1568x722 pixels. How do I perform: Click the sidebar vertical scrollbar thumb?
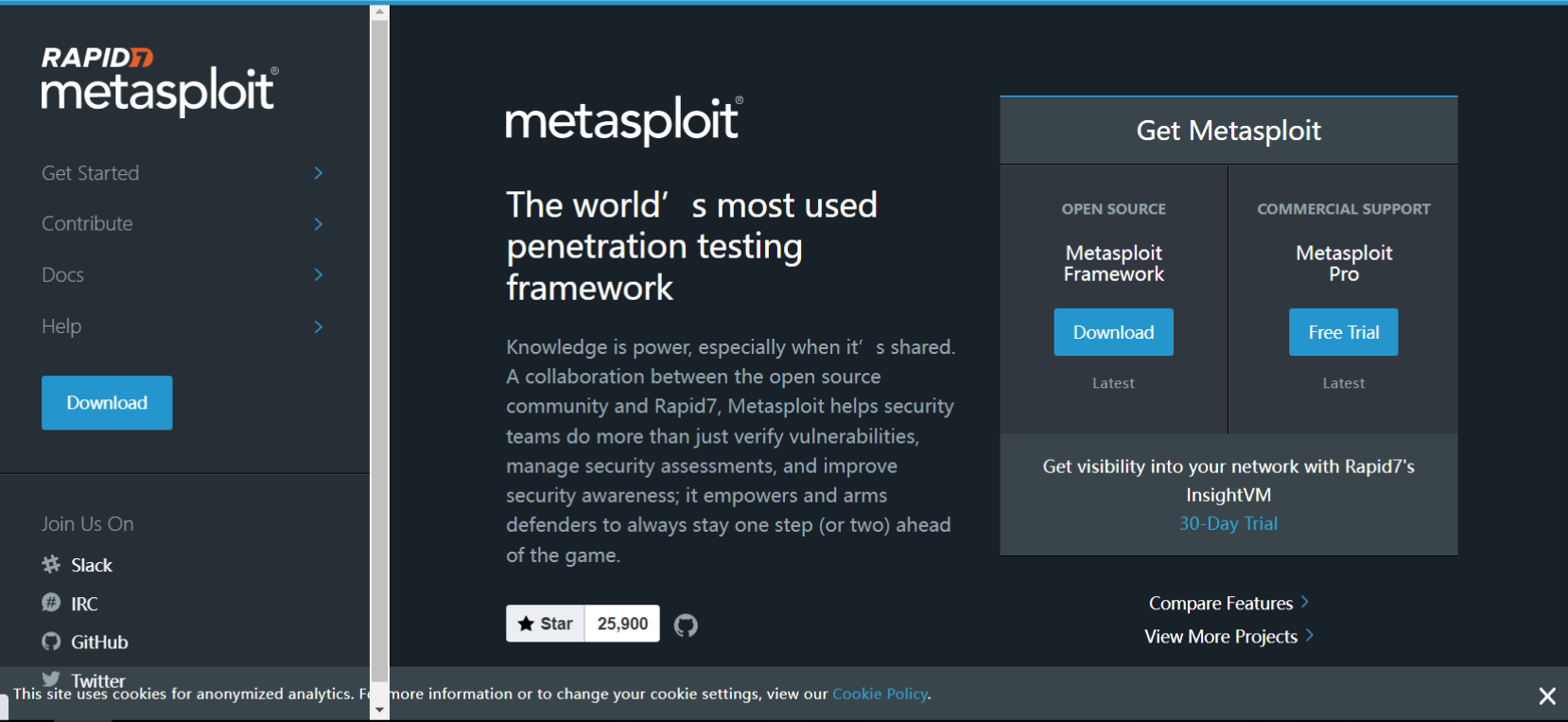pos(380,350)
